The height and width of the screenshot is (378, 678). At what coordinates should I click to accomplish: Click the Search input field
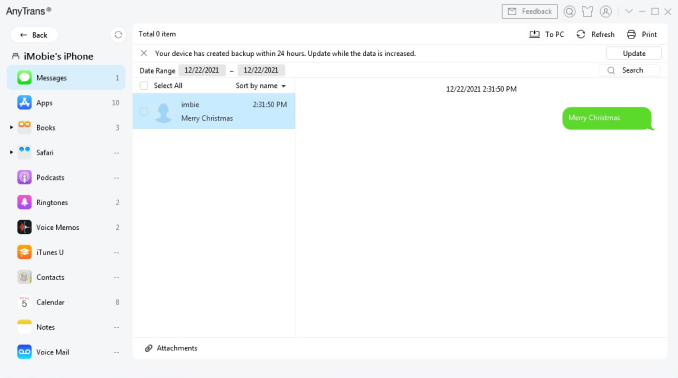click(630, 70)
